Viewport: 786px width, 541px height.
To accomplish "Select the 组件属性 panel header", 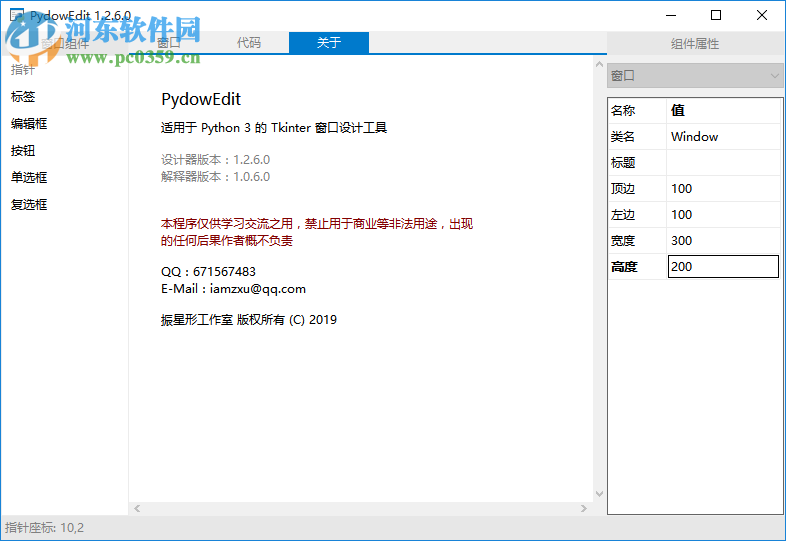I will [695, 44].
